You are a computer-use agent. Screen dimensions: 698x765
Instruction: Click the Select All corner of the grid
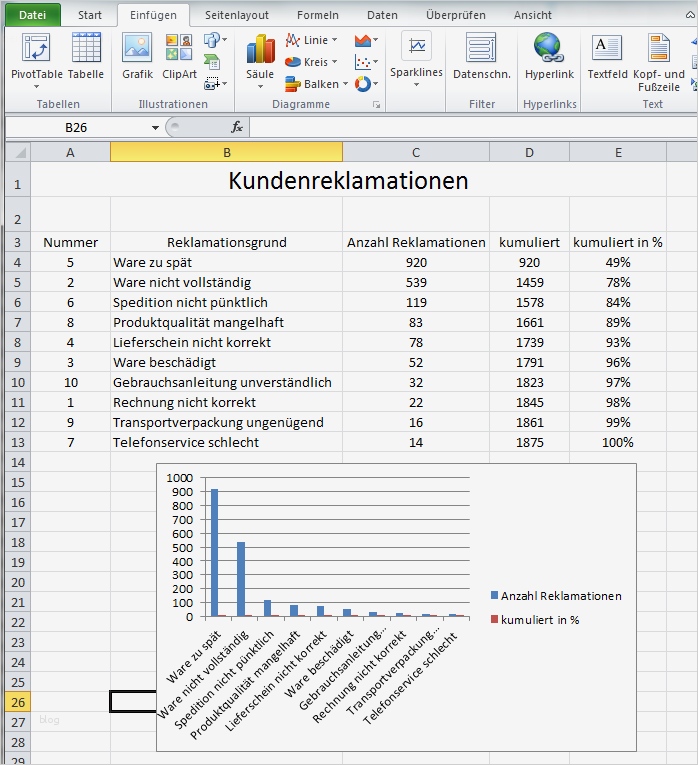click(x=18, y=153)
